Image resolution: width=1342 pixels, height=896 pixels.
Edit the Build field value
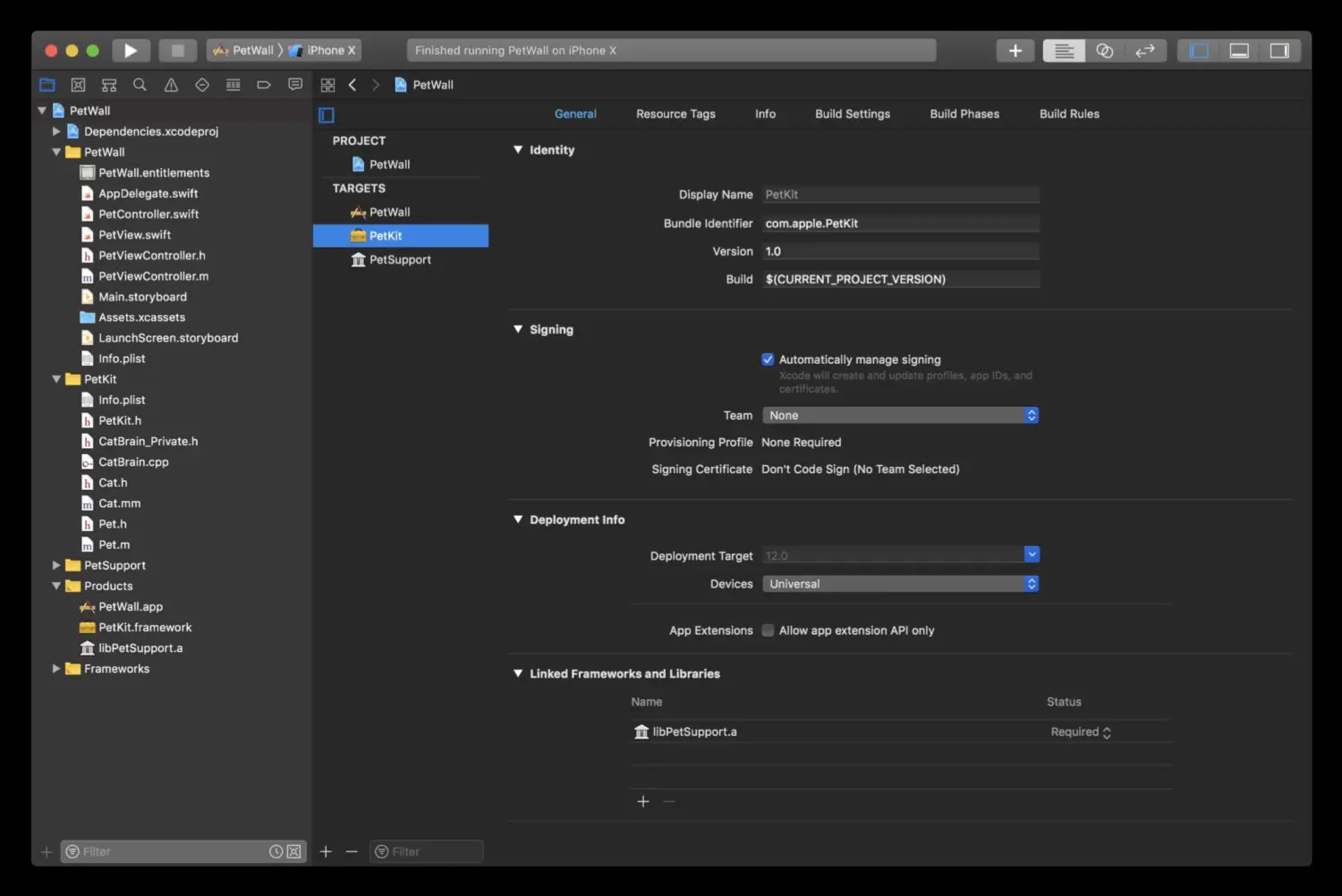coord(900,279)
